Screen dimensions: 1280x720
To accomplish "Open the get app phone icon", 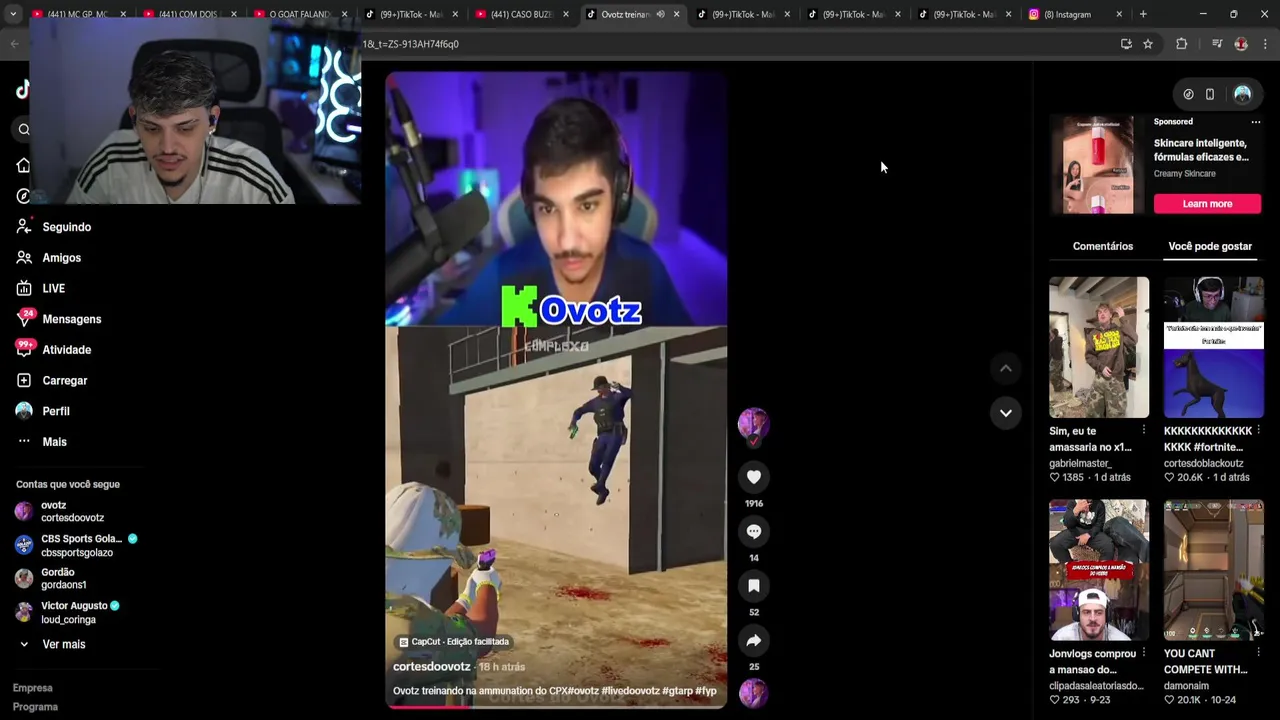I will [x=1210, y=94].
